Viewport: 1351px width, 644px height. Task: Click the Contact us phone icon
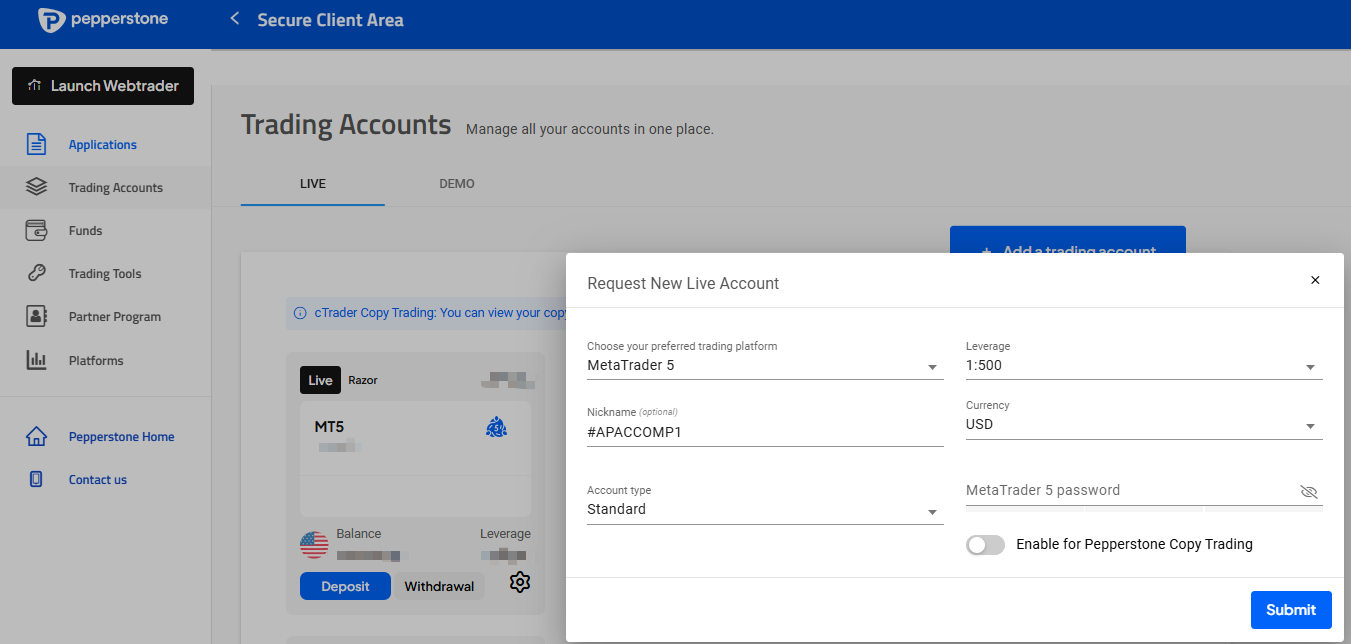point(36,480)
